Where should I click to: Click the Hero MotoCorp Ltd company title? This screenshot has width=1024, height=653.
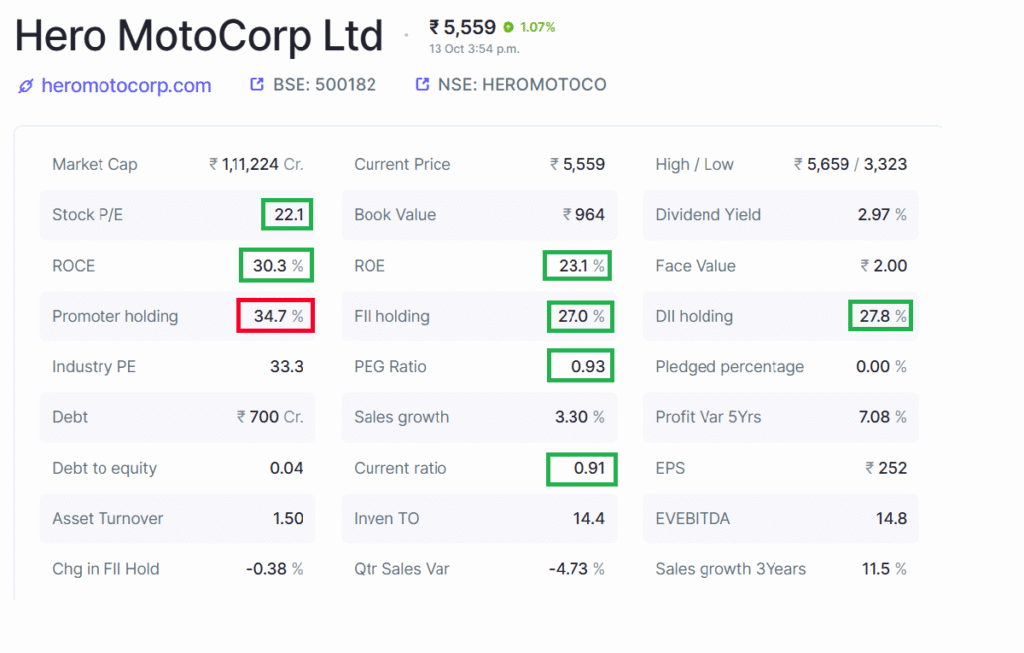[198, 36]
